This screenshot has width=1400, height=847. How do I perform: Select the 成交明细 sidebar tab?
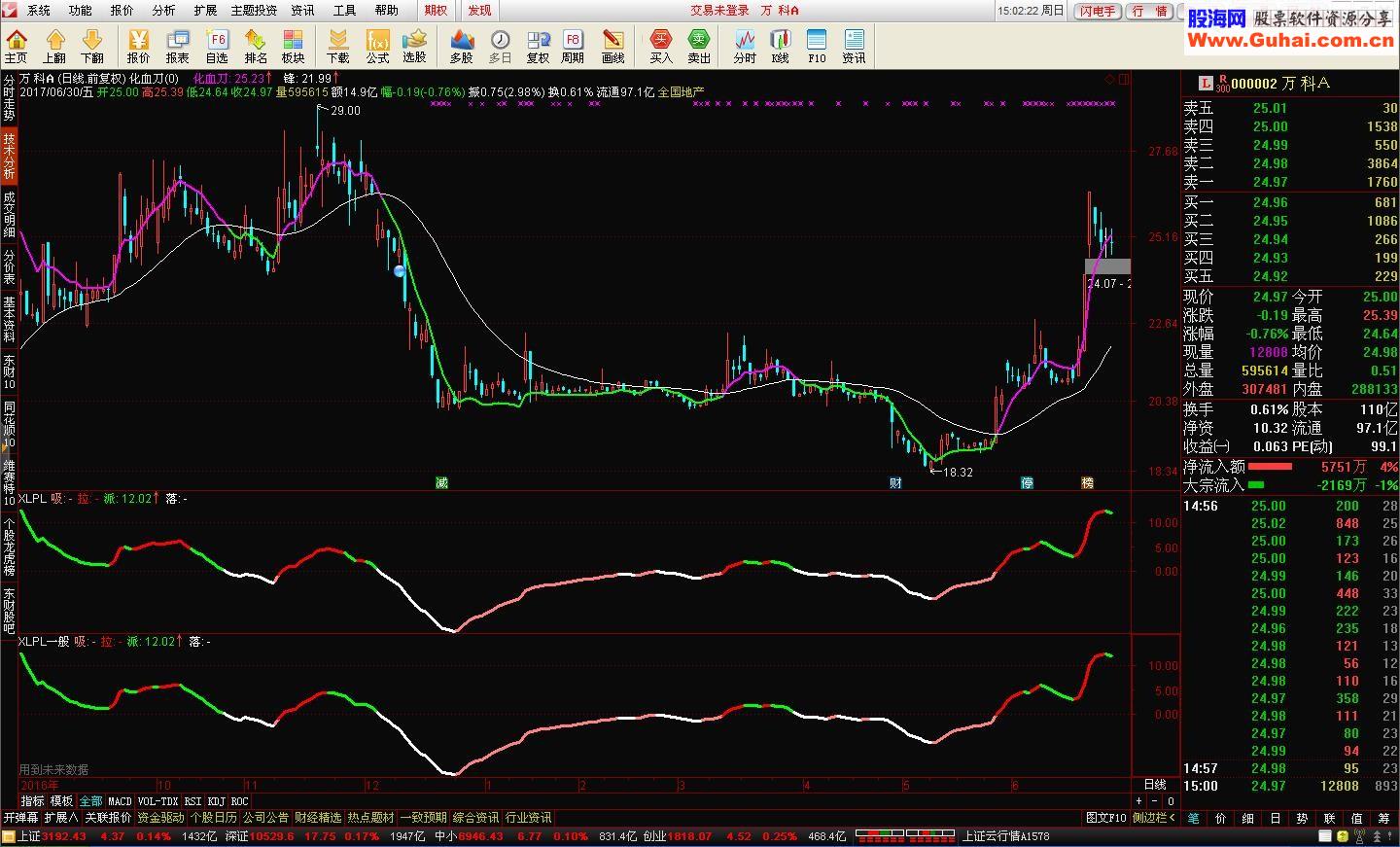9,213
